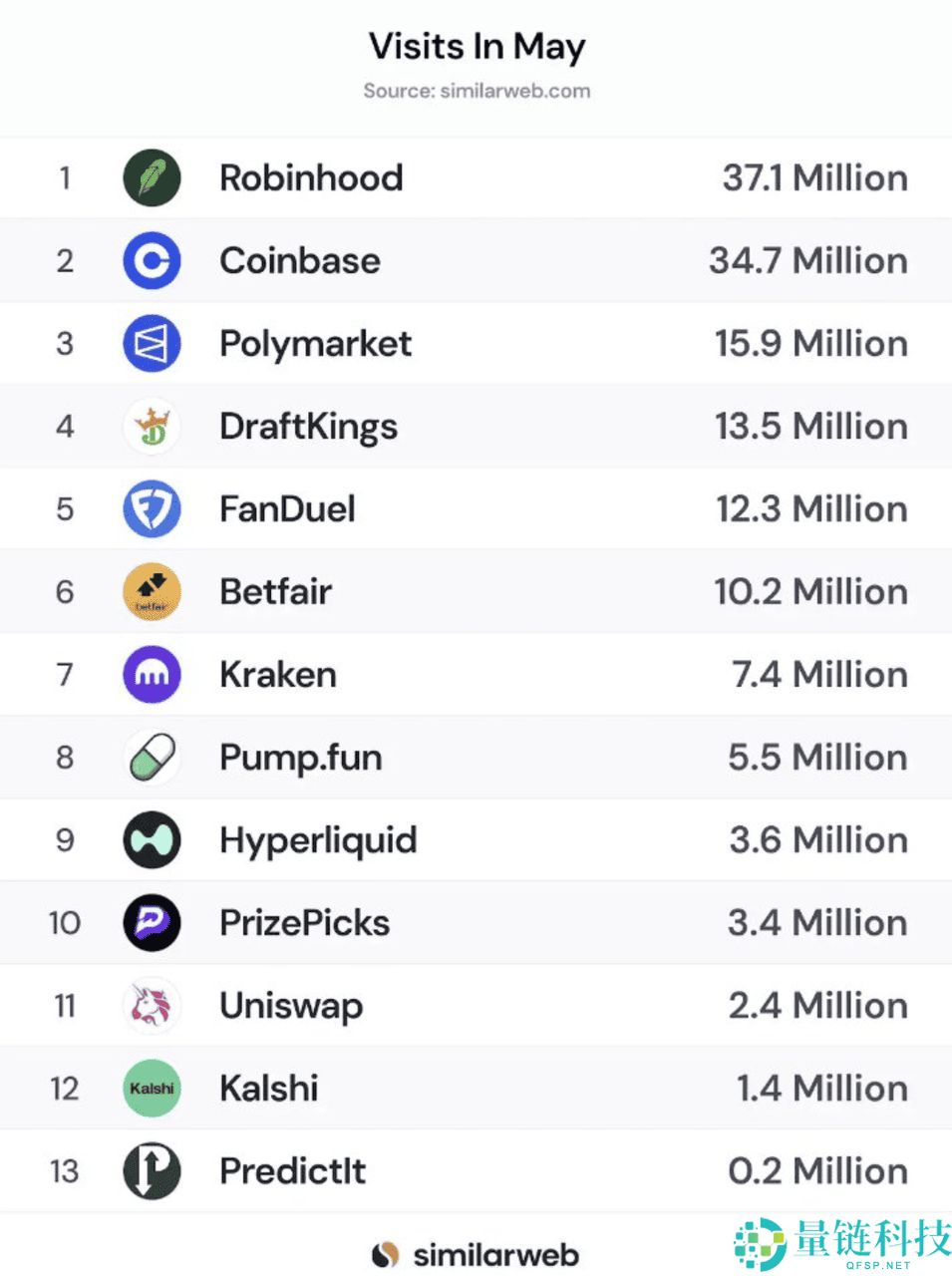Click the FanDuel shield logo icon

click(x=152, y=509)
